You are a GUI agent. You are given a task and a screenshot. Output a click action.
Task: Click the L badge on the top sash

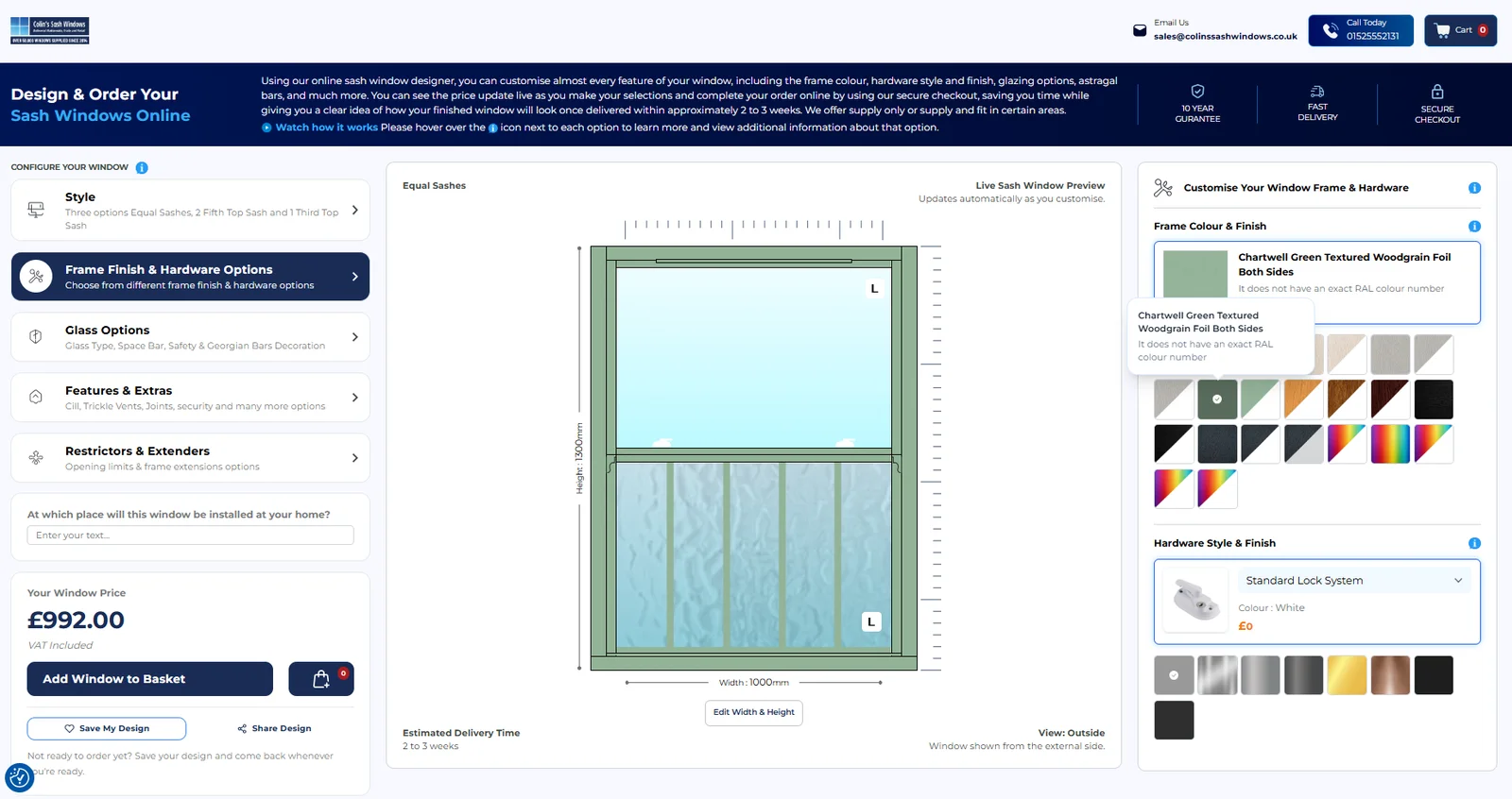tap(874, 289)
